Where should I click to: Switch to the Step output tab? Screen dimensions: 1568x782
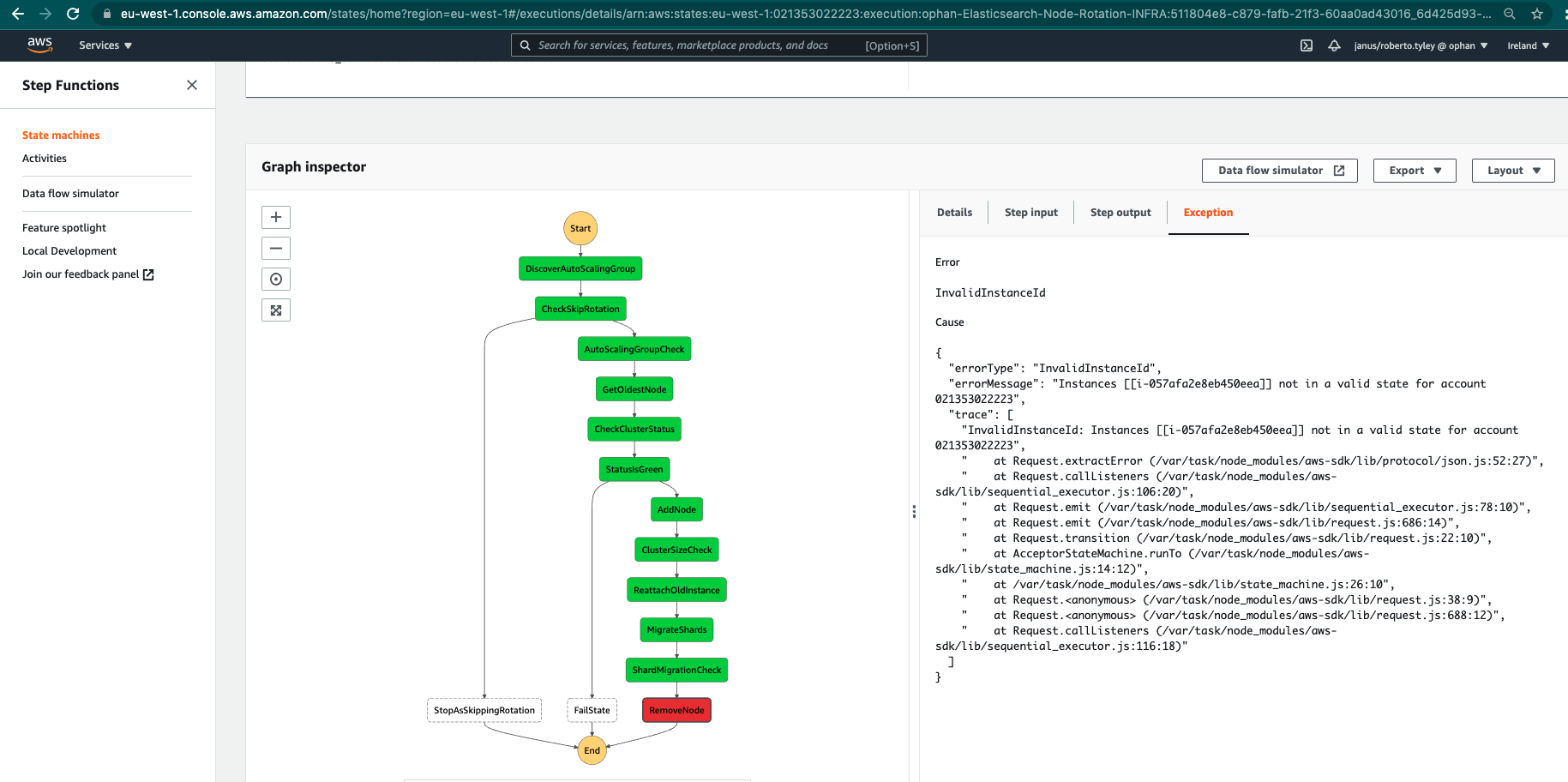(1120, 212)
